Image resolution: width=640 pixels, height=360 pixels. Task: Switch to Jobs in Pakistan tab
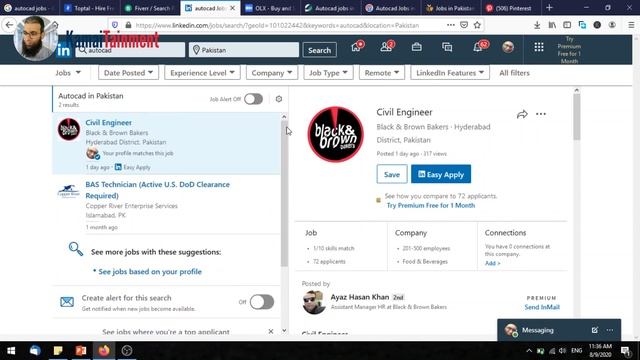[451, 8]
